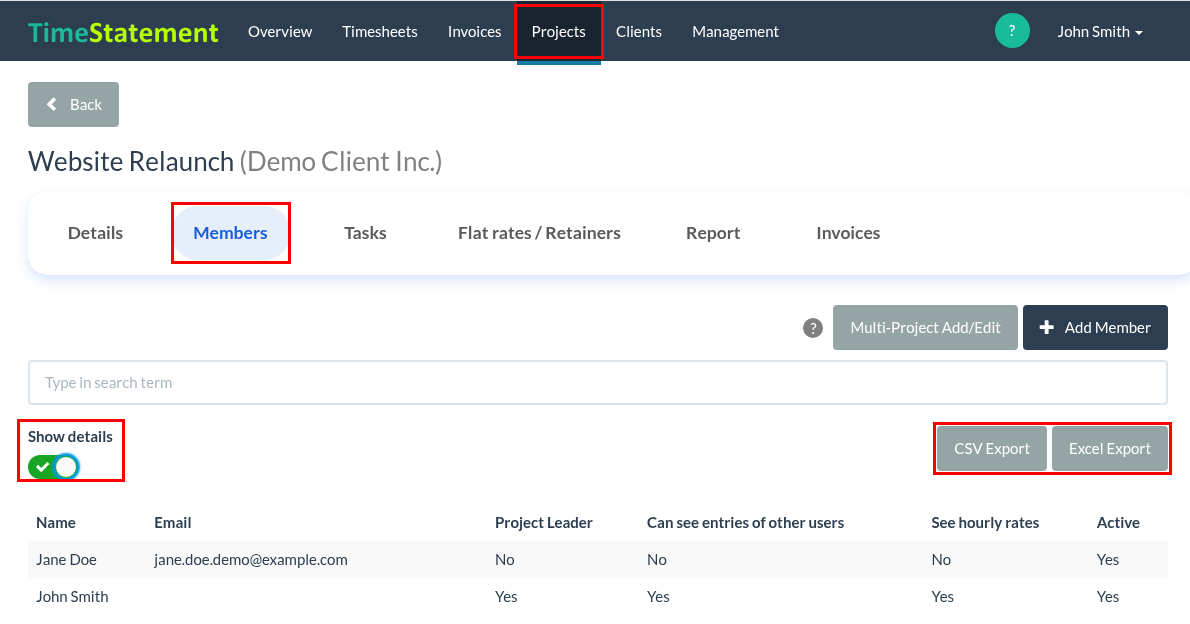Open the Flat rates / Retainers tab

[540, 233]
